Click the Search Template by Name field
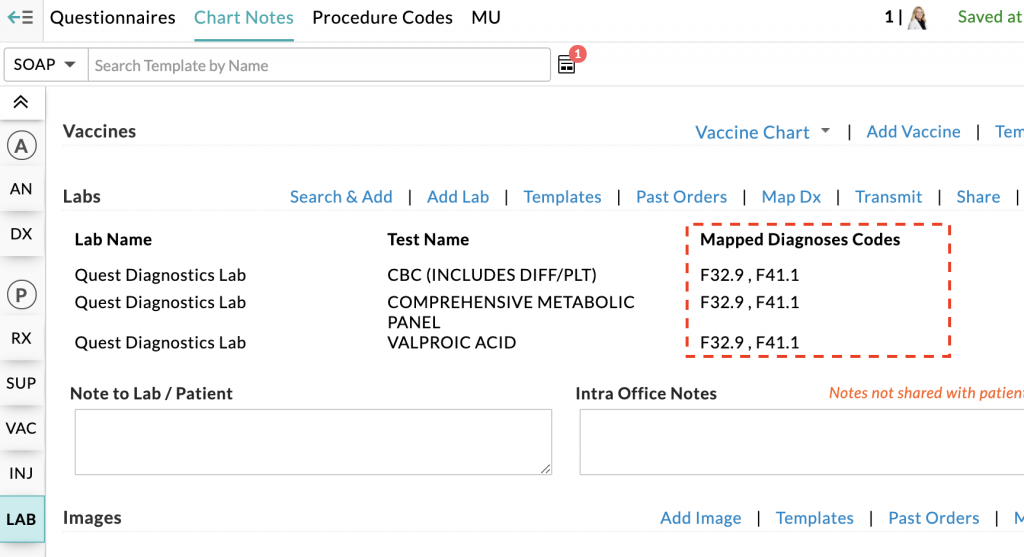The width and height of the screenshot is (1024, 557). click(320, 65)
